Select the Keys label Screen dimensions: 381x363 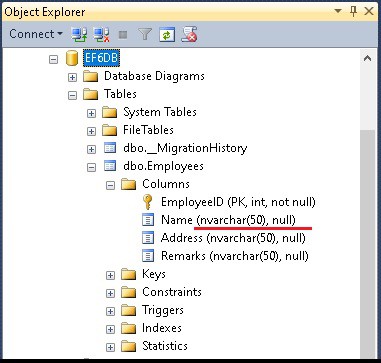[x=154, y=274]
